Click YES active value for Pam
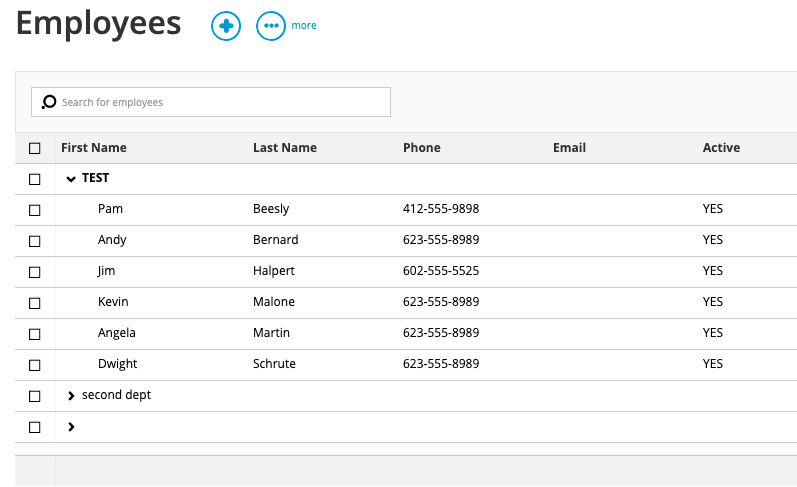797x487 pixels. click(713, 208)
